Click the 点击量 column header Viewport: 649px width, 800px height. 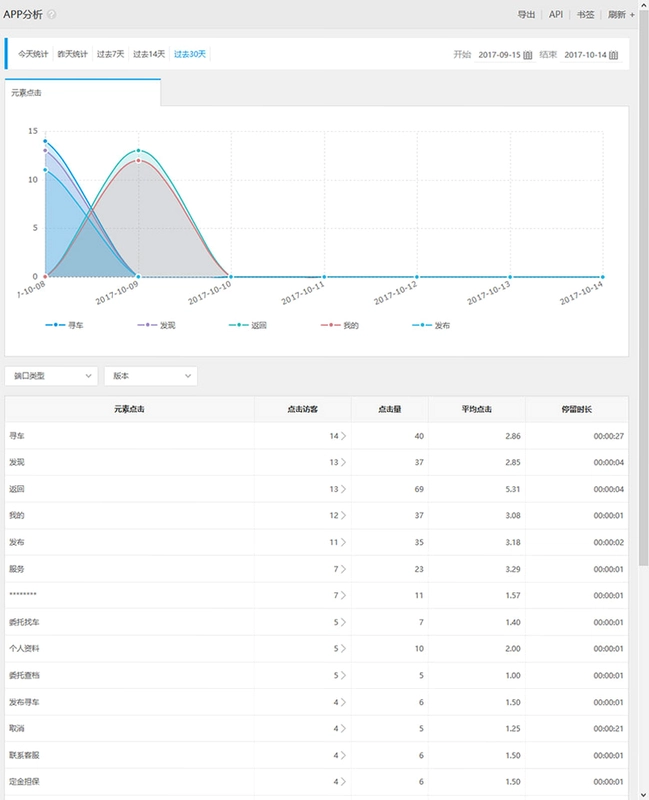pos(389,409)
